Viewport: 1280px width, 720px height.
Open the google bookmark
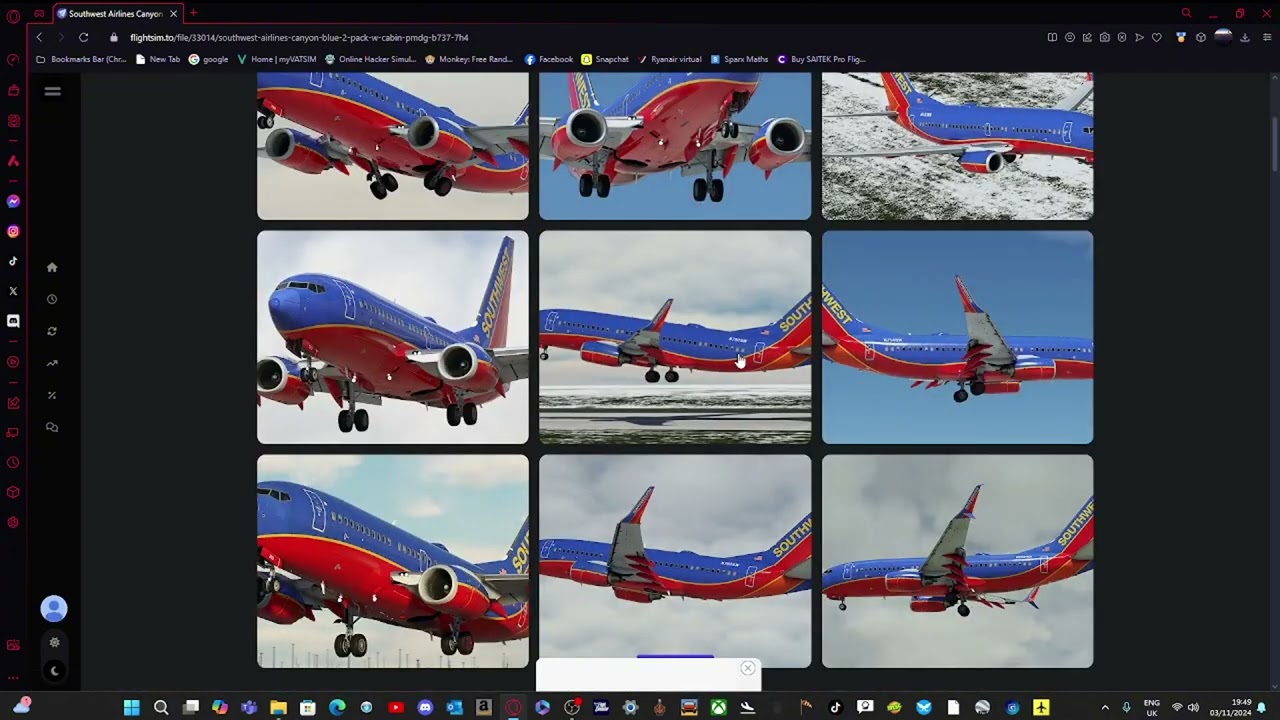tap(208, 59)
